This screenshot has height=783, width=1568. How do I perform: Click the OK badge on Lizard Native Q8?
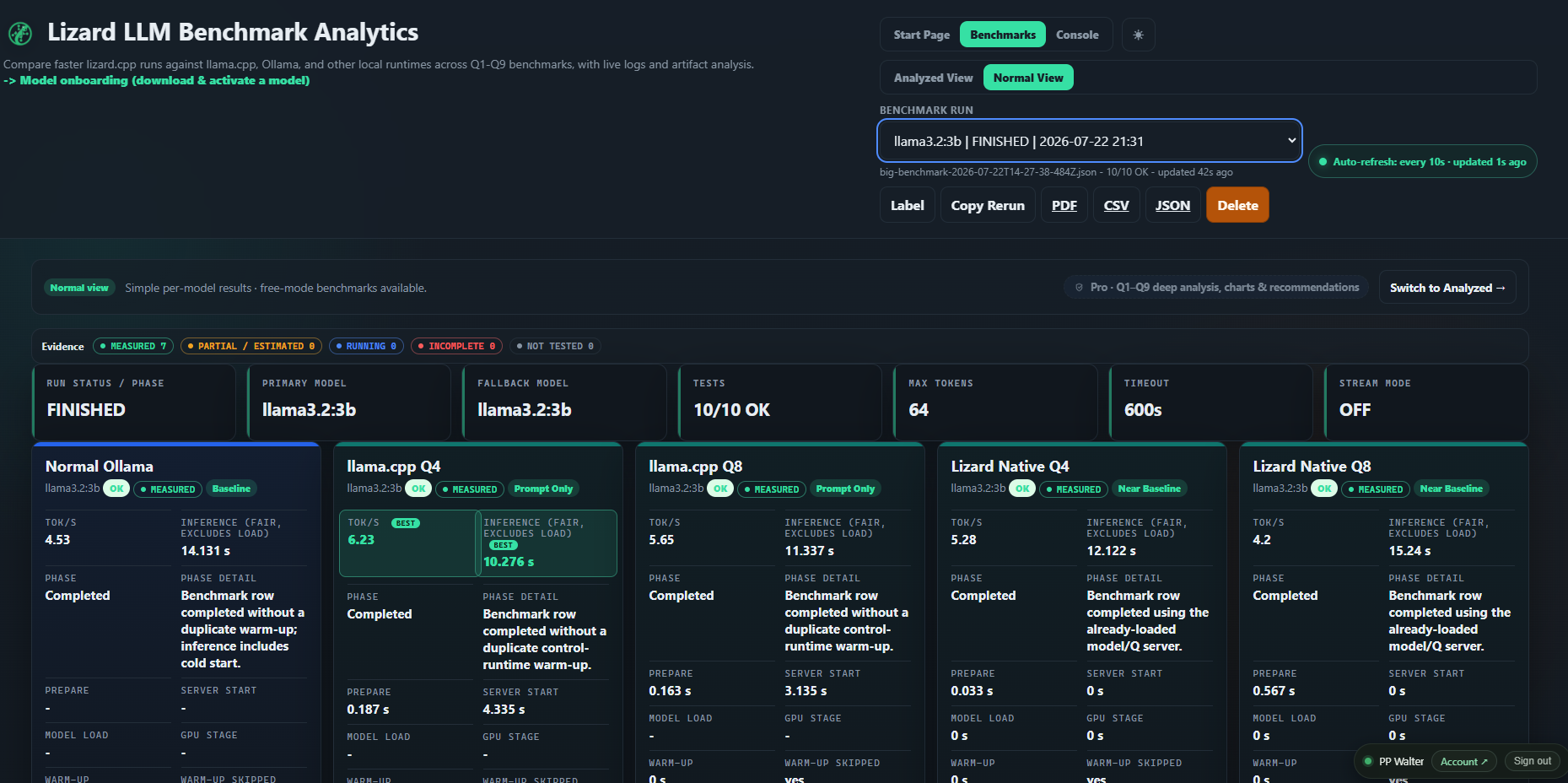(1324, 489)
